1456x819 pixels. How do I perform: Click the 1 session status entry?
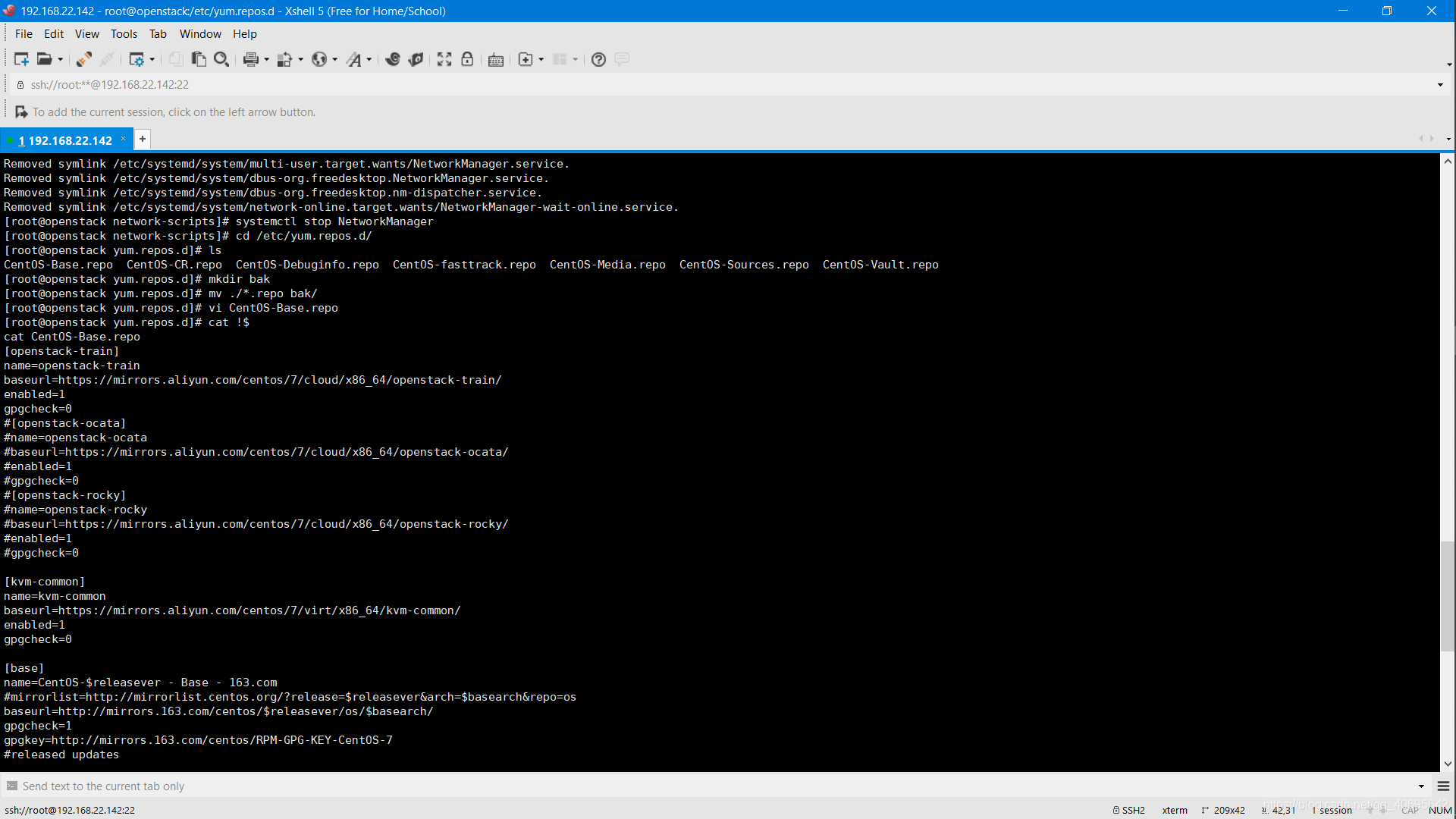tap(1332, 811)
